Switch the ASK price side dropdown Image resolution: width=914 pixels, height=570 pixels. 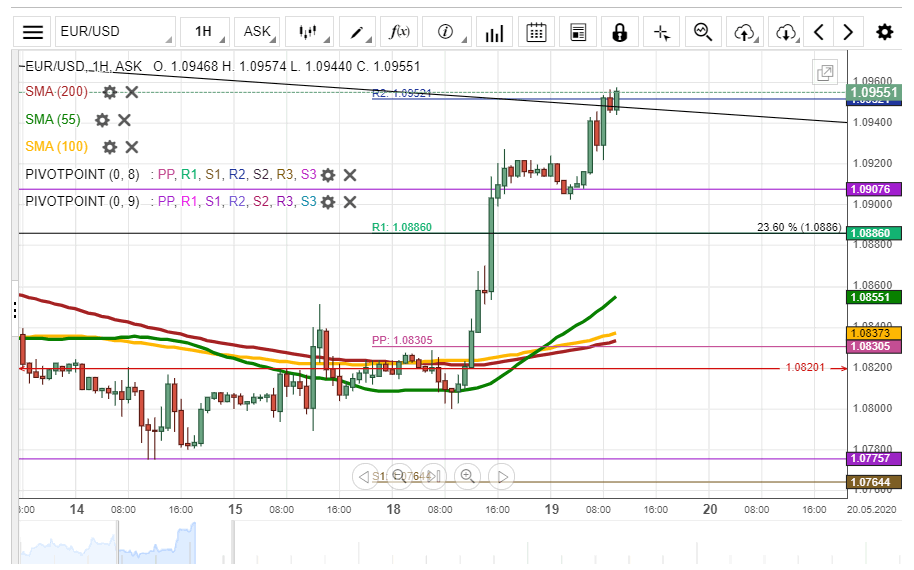click(257, 31)
